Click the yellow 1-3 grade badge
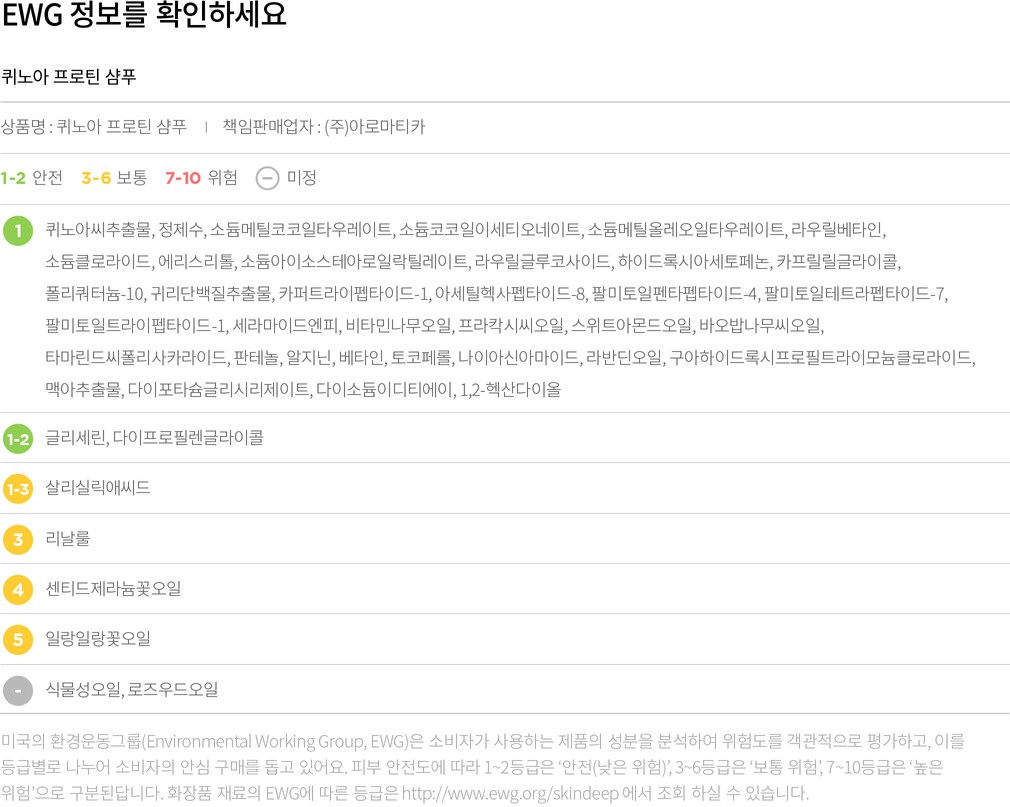1010x807 pixels. point(18,489)
